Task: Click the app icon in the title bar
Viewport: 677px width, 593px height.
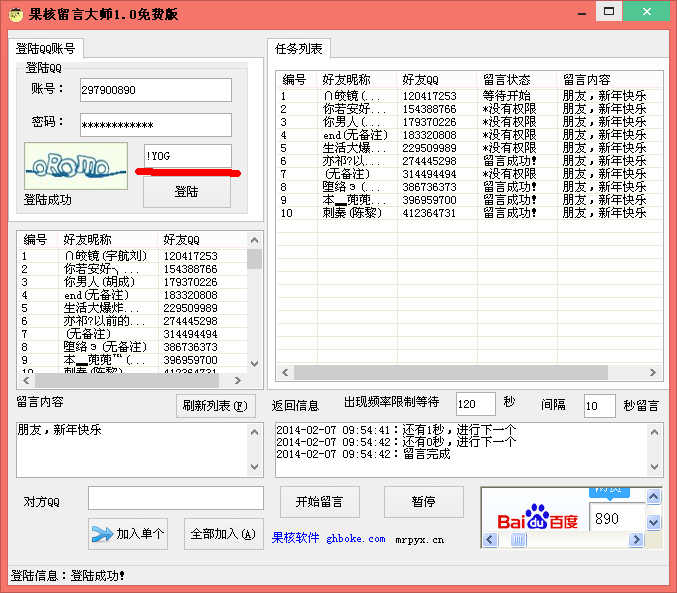Action: [x=16, y=15]
